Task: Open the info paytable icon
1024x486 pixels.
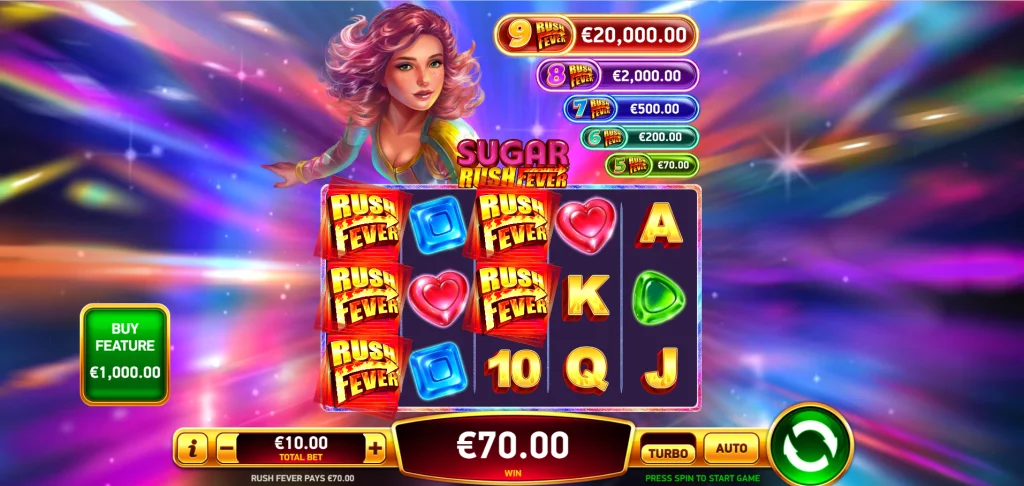Action: 193,449
